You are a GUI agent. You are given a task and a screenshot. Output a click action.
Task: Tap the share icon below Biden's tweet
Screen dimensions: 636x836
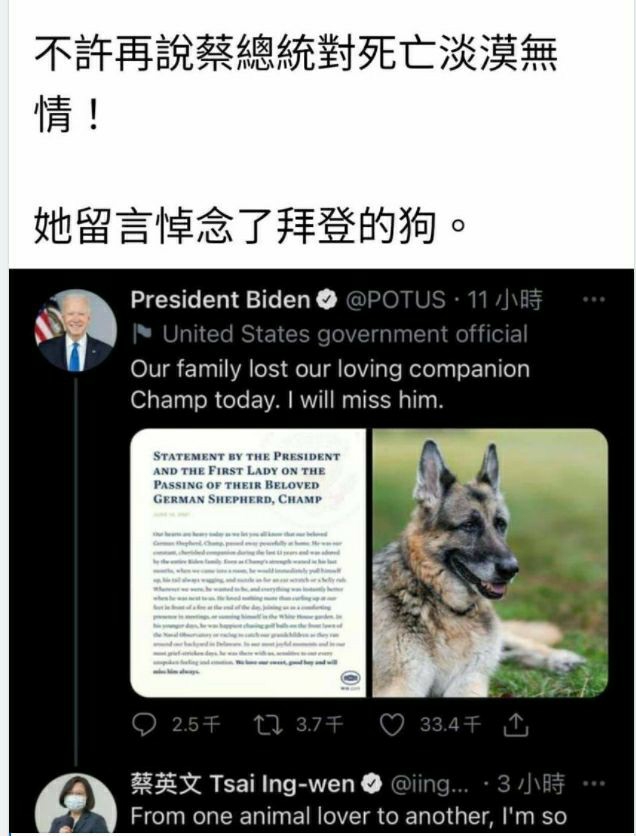516,725
